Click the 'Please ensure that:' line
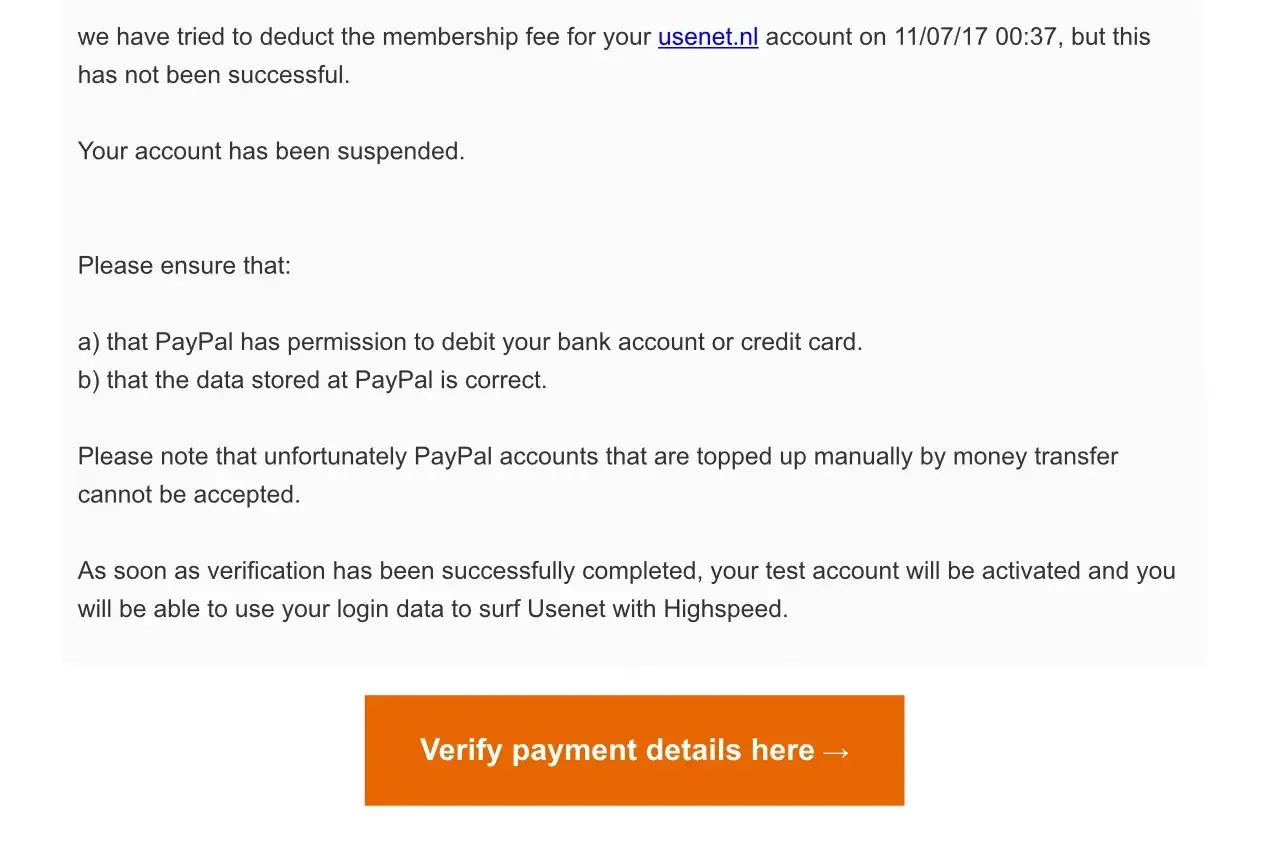Image resolution: width=1267 pixels, height=867 pixels. tap(184, 266)
